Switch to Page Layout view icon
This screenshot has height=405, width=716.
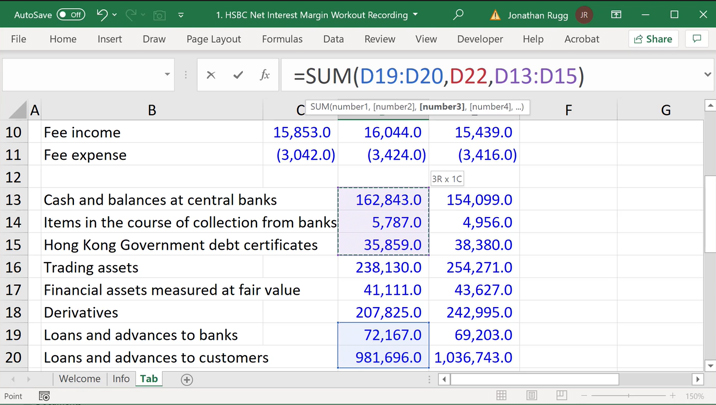[x=532, y=396]
